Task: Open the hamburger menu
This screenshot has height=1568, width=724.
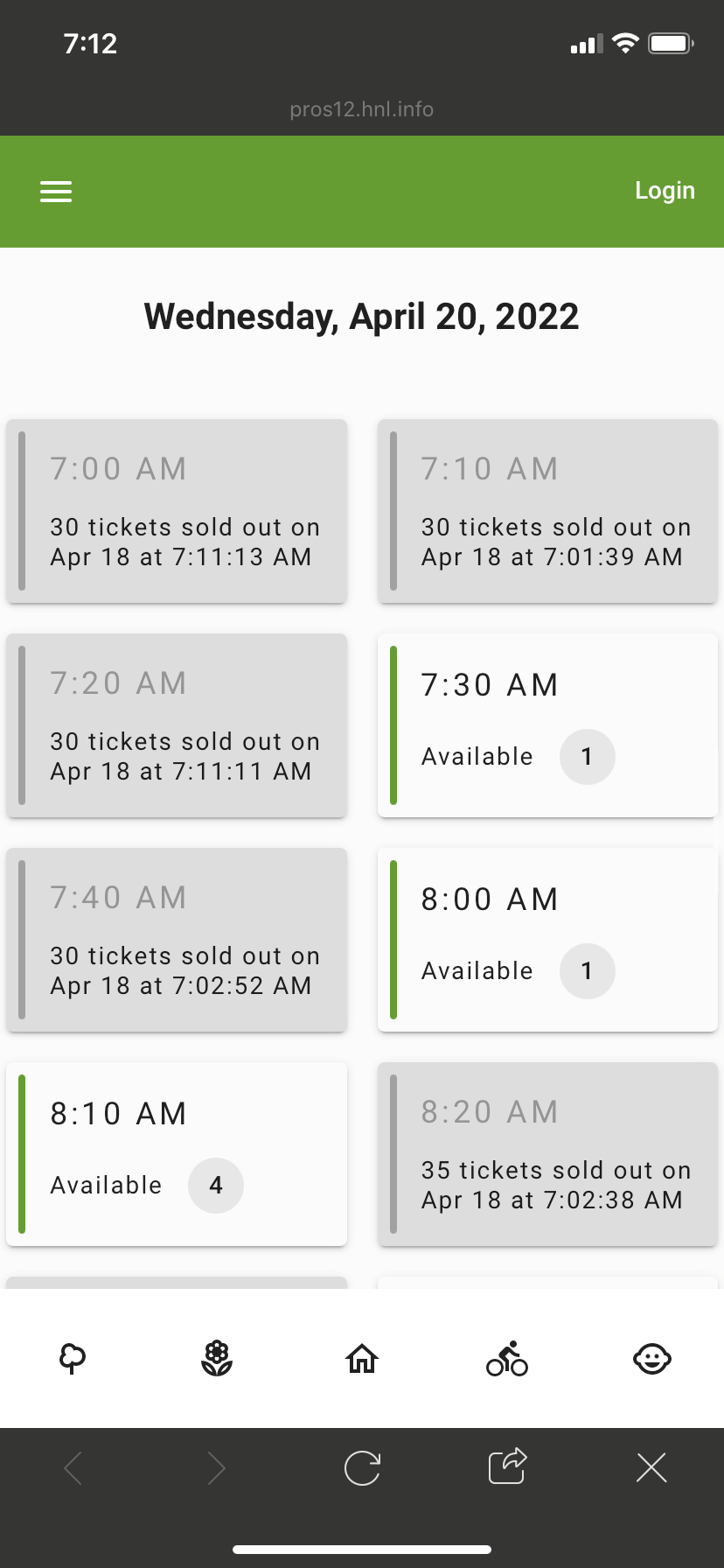Action: click(x=56, y=192)
